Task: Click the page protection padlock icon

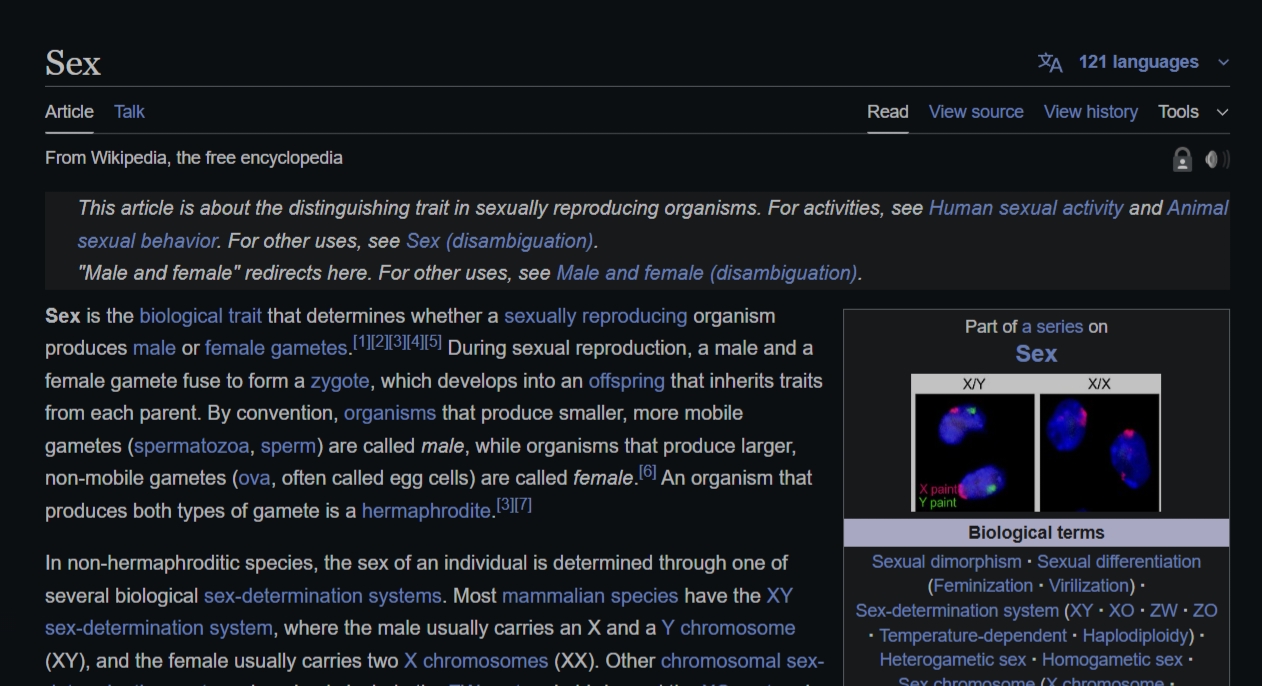Action: 1182,159
